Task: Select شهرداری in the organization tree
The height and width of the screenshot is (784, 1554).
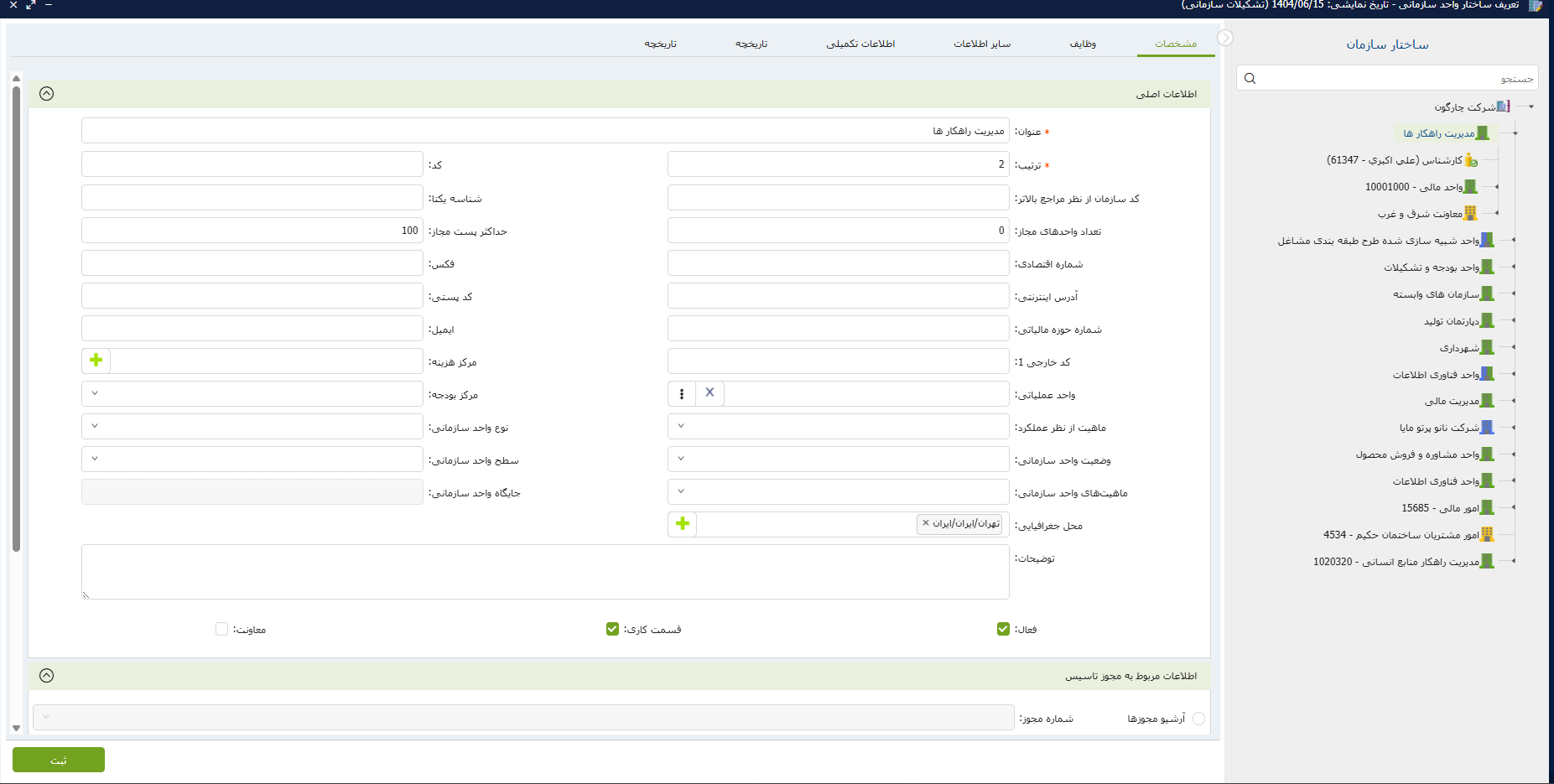Action: pos(1459,348)
